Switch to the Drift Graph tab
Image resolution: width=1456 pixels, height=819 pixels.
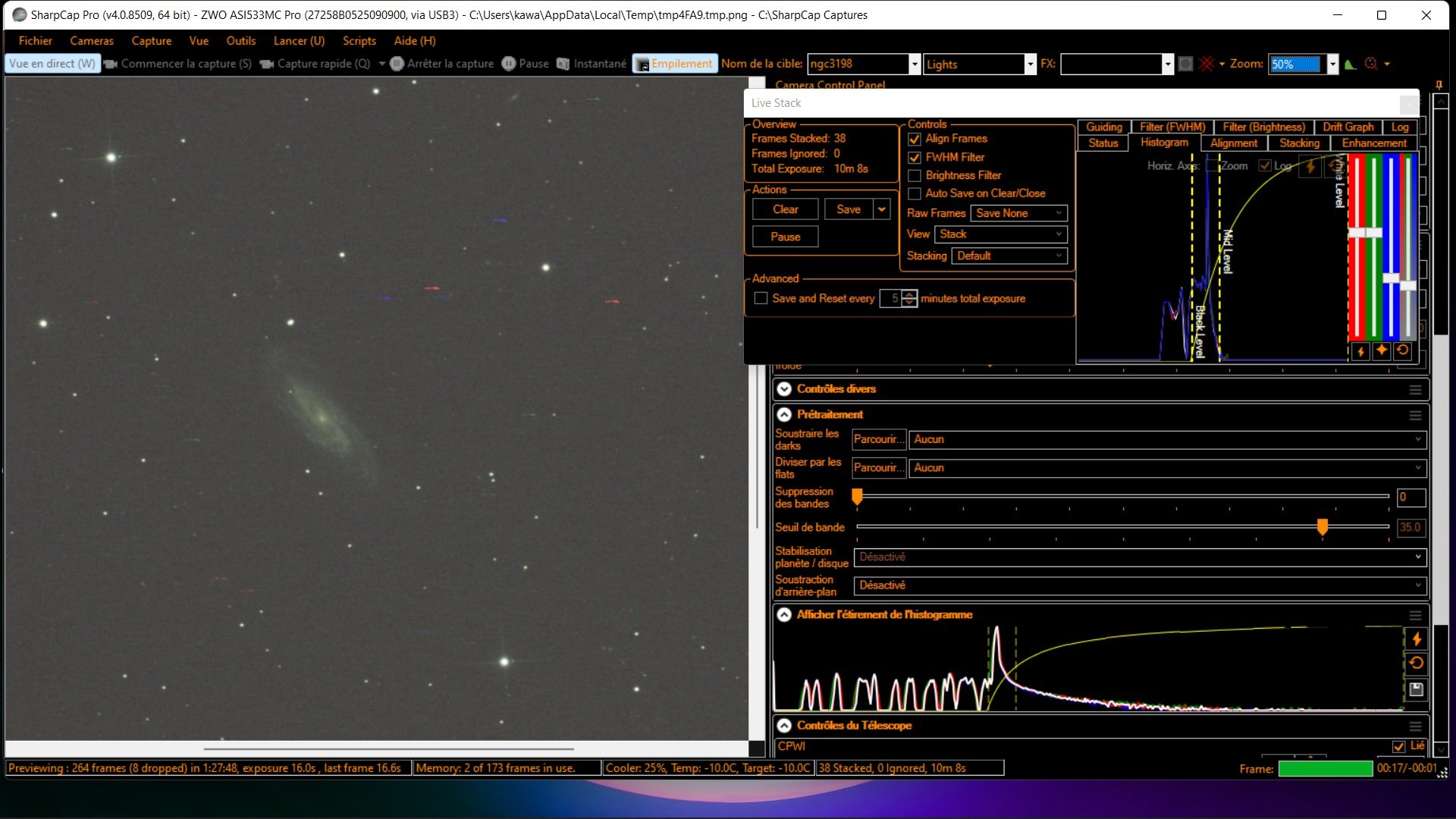click(1348, 127)
